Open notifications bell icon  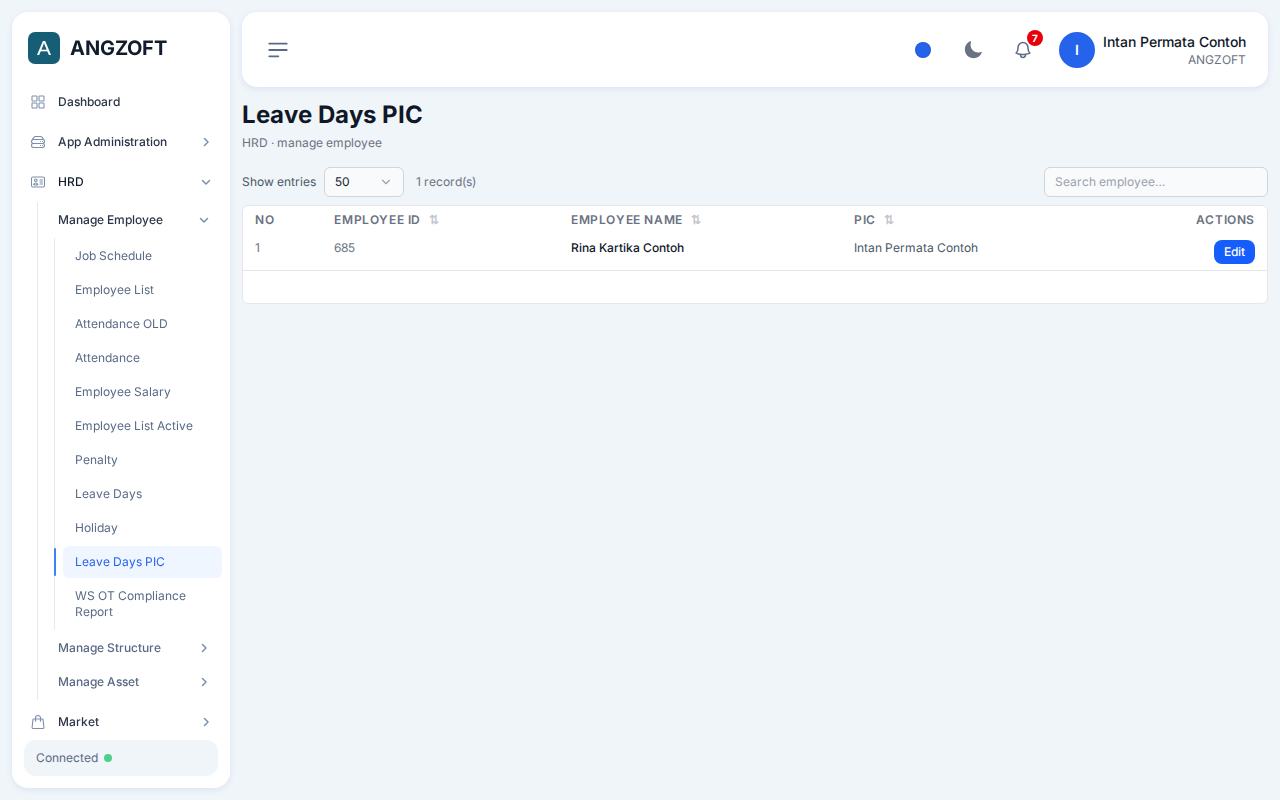click(1023, 50)
